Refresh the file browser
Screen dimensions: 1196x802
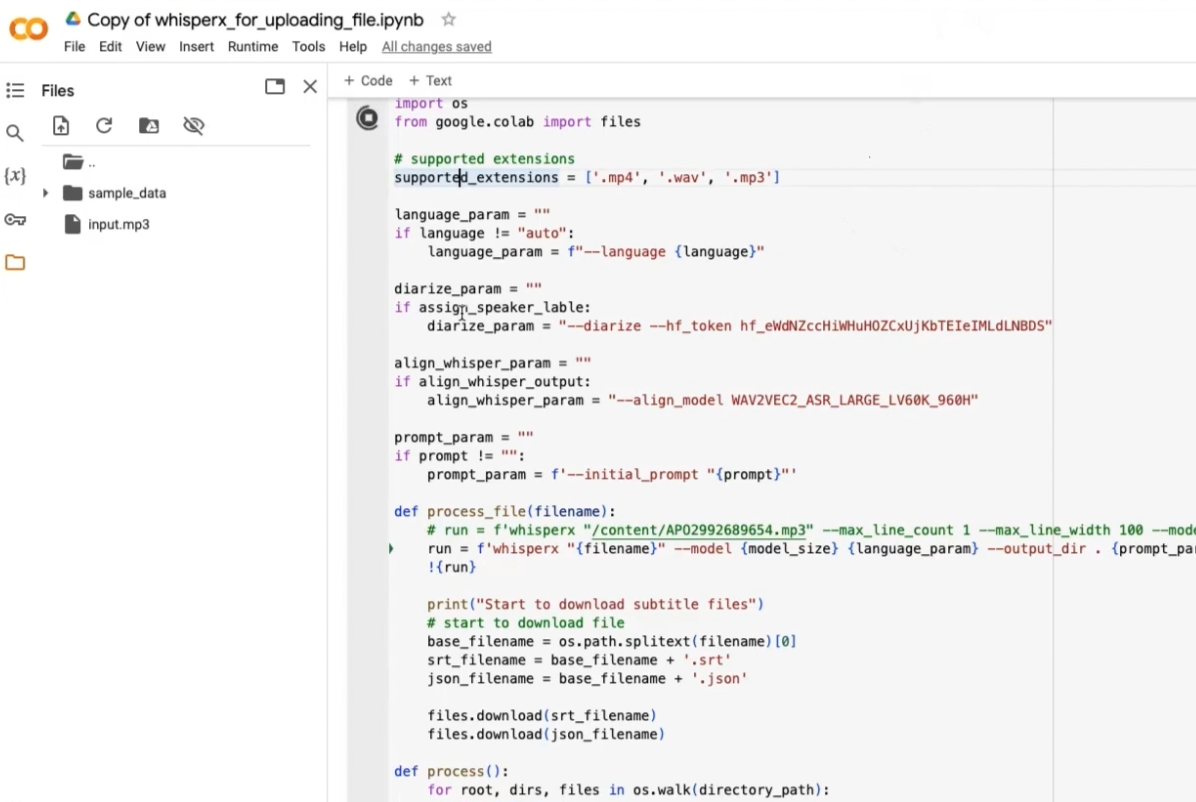coord(104,126)
